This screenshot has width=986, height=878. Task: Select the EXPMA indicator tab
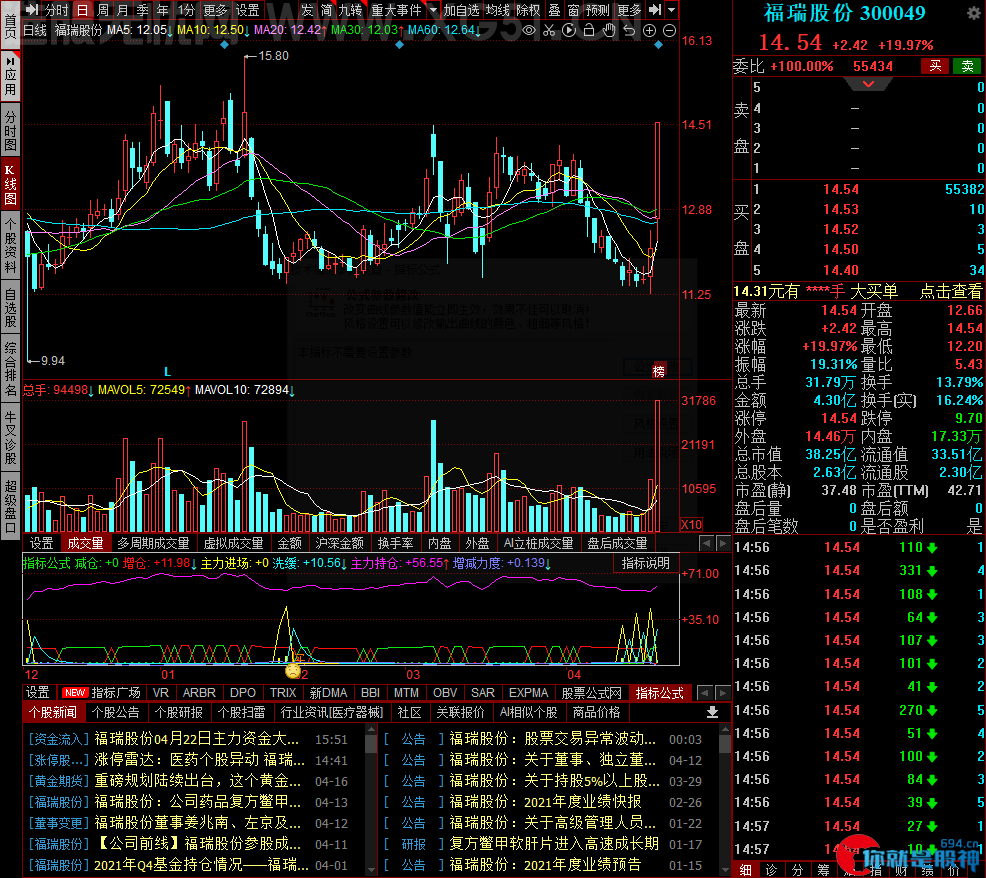(528, 692)
